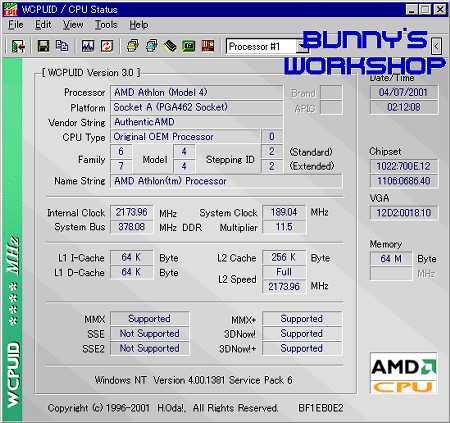Open the Tools menu
The width and height of the screenshot is (450, 423).
pos(106,25)
